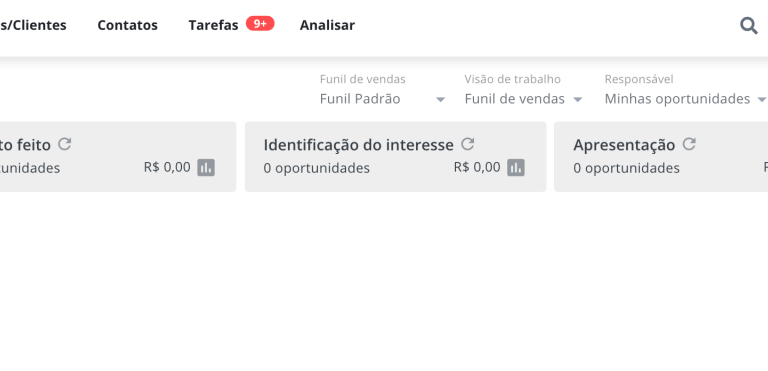768x371 pixels.
Task: Open bar chart icon in 'feito' column
Action: point(206,168)
